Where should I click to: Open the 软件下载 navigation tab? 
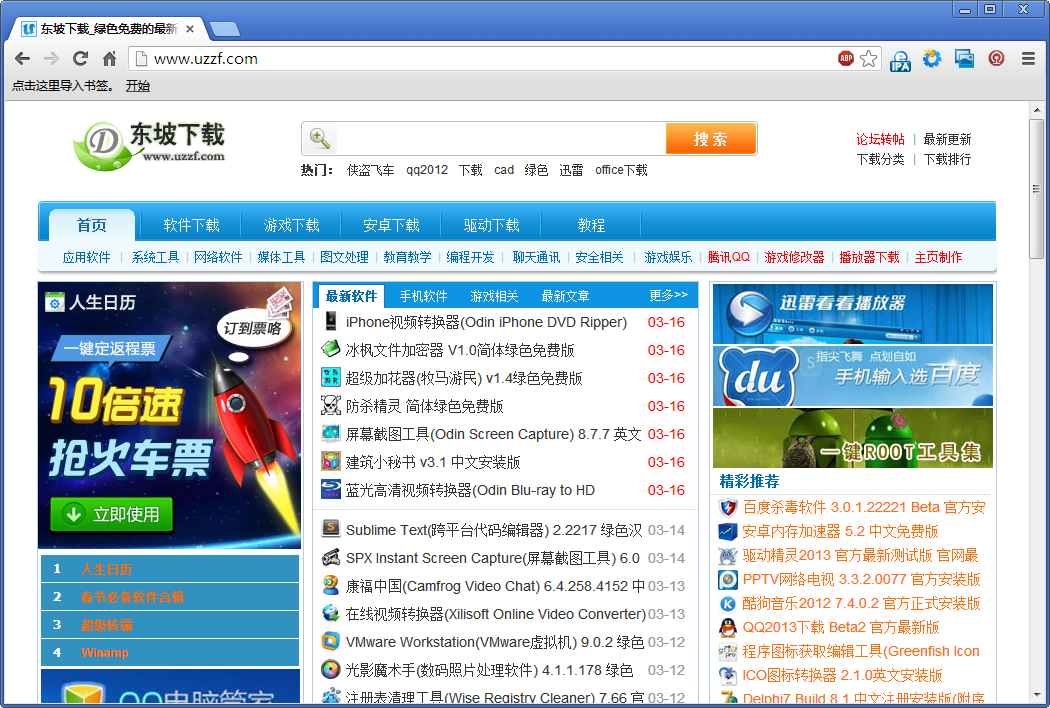(x=192, y=225)
